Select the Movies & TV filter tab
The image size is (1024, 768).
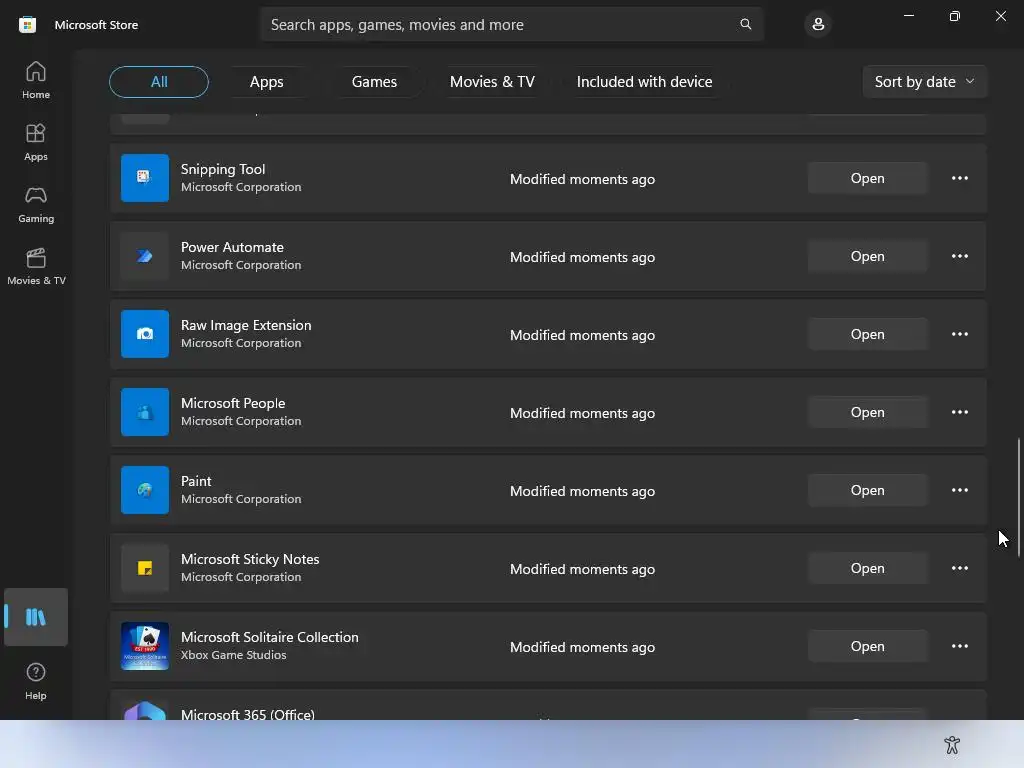[x=492, y=82]
